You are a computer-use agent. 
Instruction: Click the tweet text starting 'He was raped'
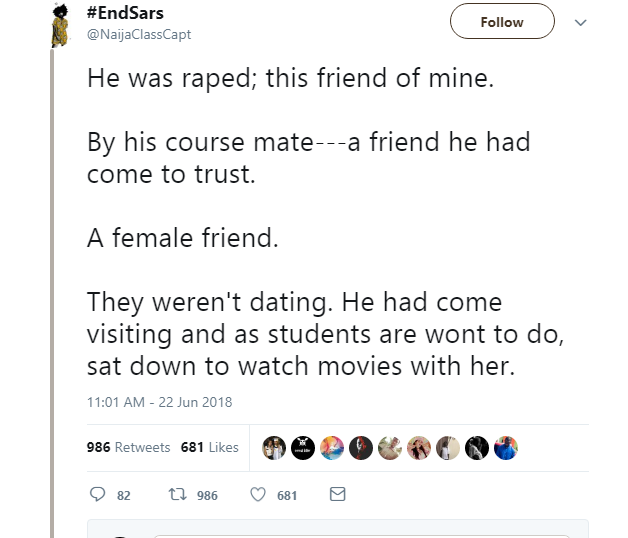[x=290, y=79]
